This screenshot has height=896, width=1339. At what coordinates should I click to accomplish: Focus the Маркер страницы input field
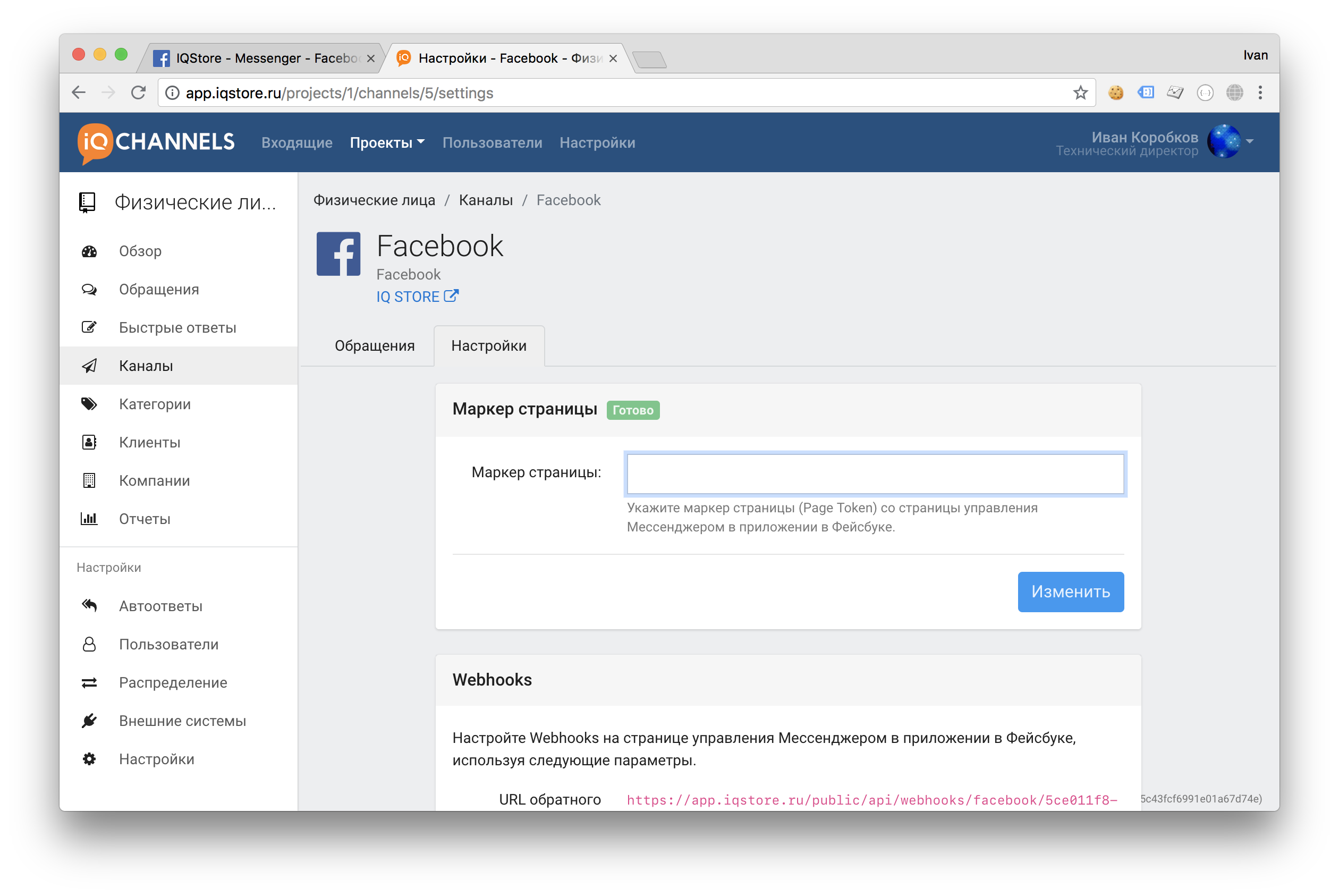coord(875,474)
